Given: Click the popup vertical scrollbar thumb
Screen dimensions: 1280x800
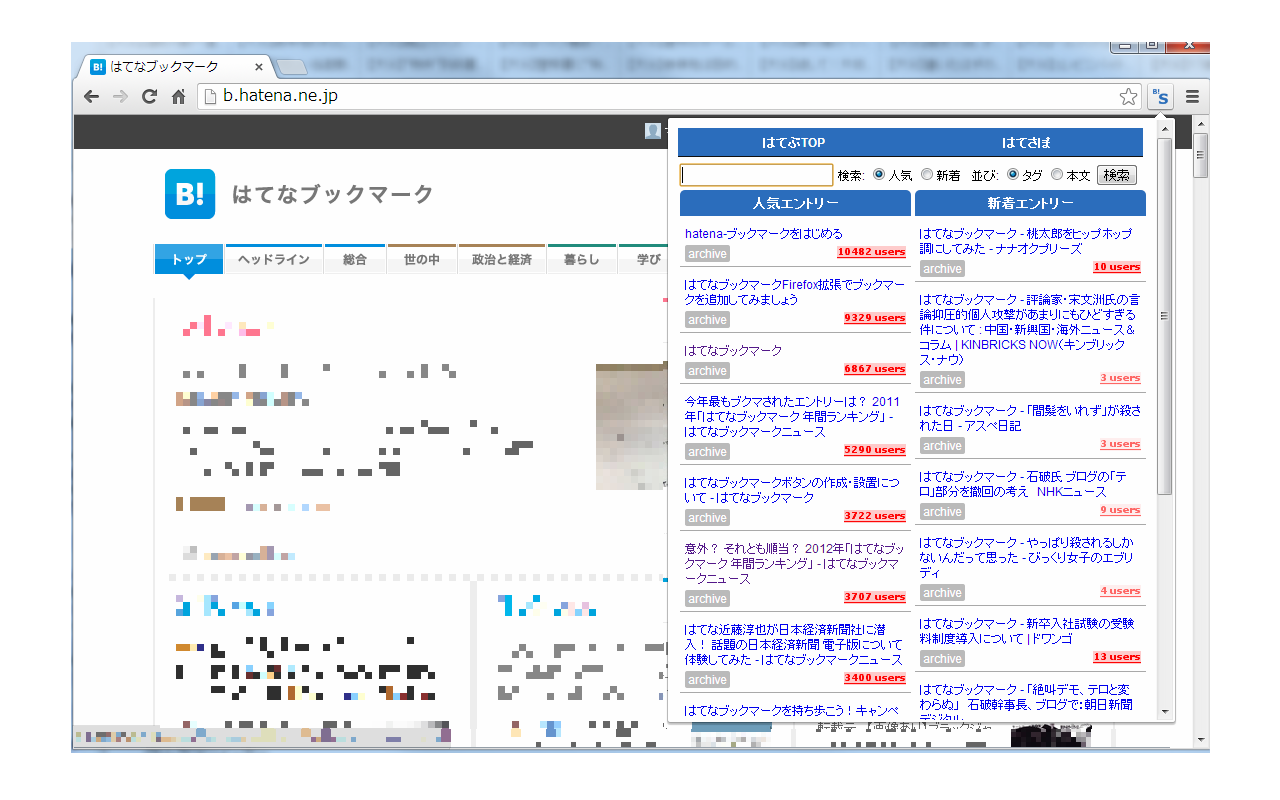Looking at the screenshot, I should (1164, 316).
